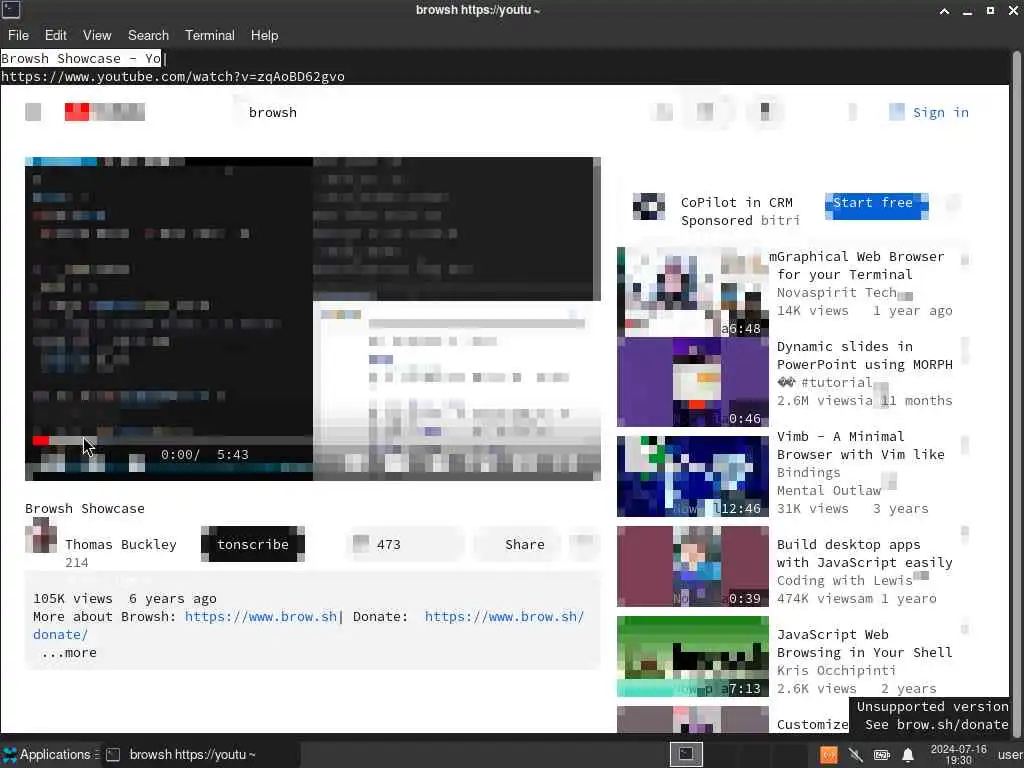Click the Share button
The image size is (1024, 768).
517,544
